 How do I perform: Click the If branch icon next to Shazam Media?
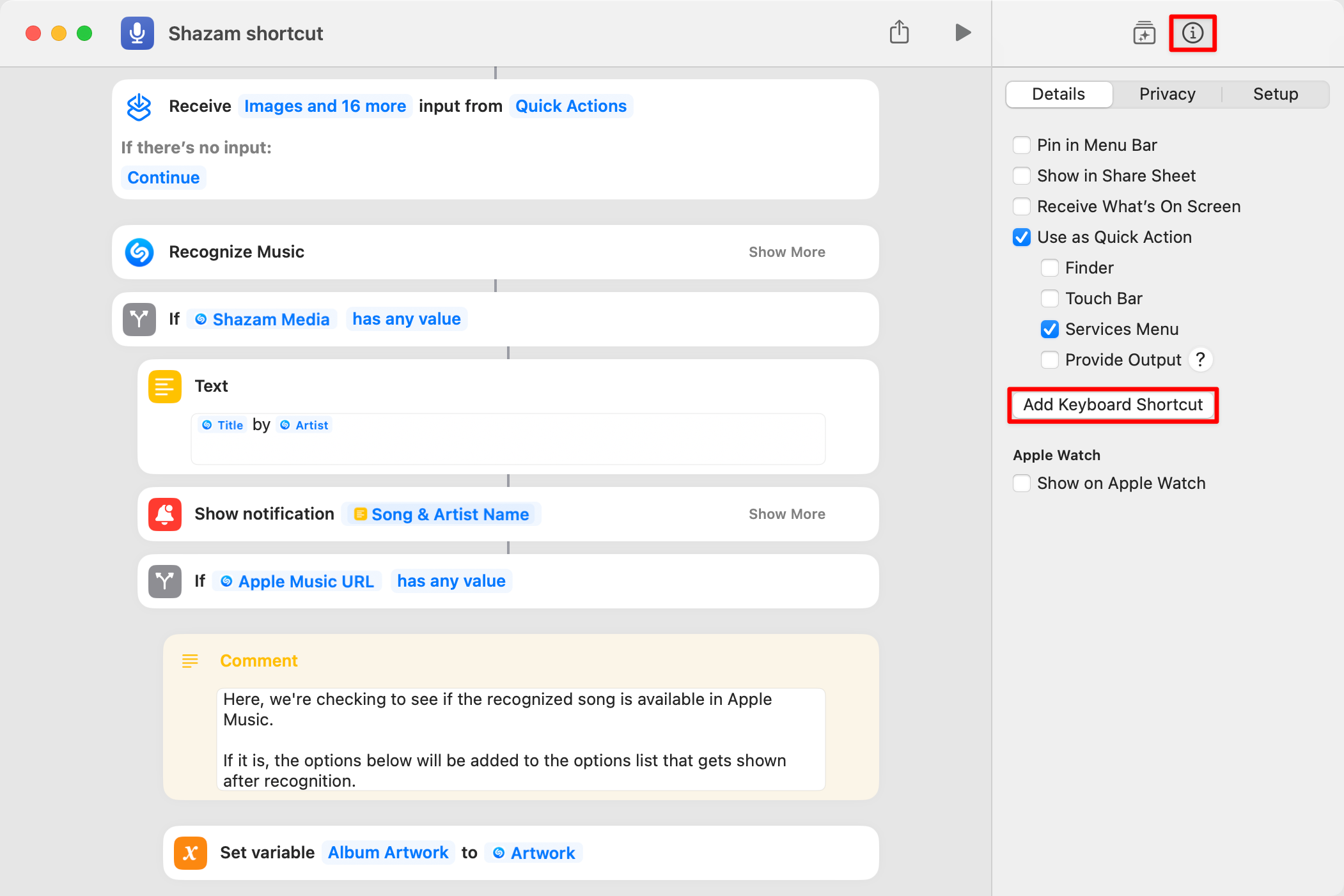(139, 319)
